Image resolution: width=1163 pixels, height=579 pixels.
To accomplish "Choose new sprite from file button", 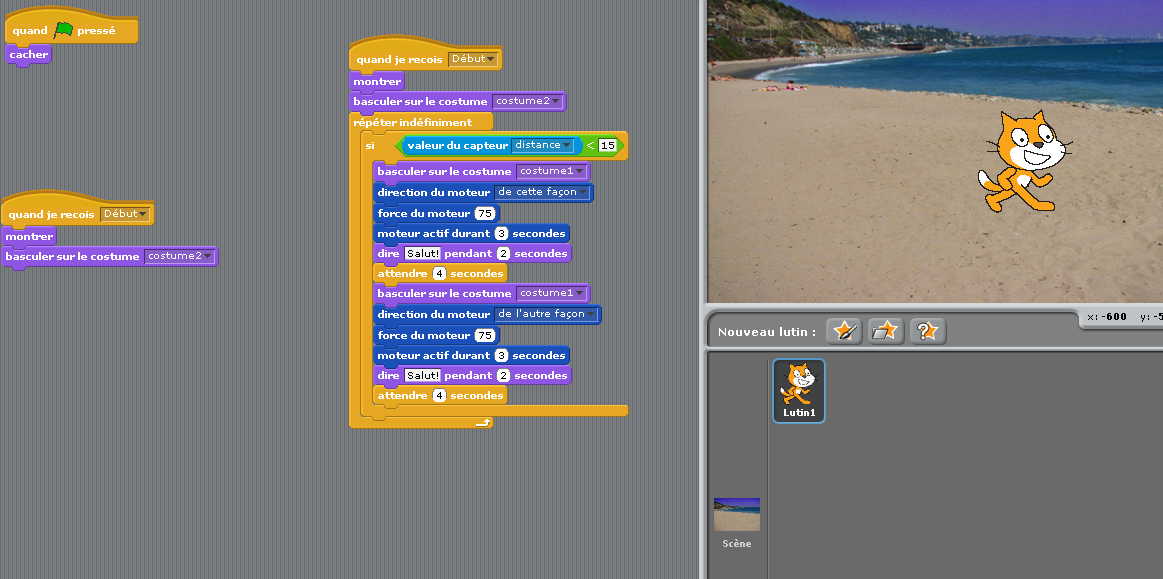I will [886, 331].
